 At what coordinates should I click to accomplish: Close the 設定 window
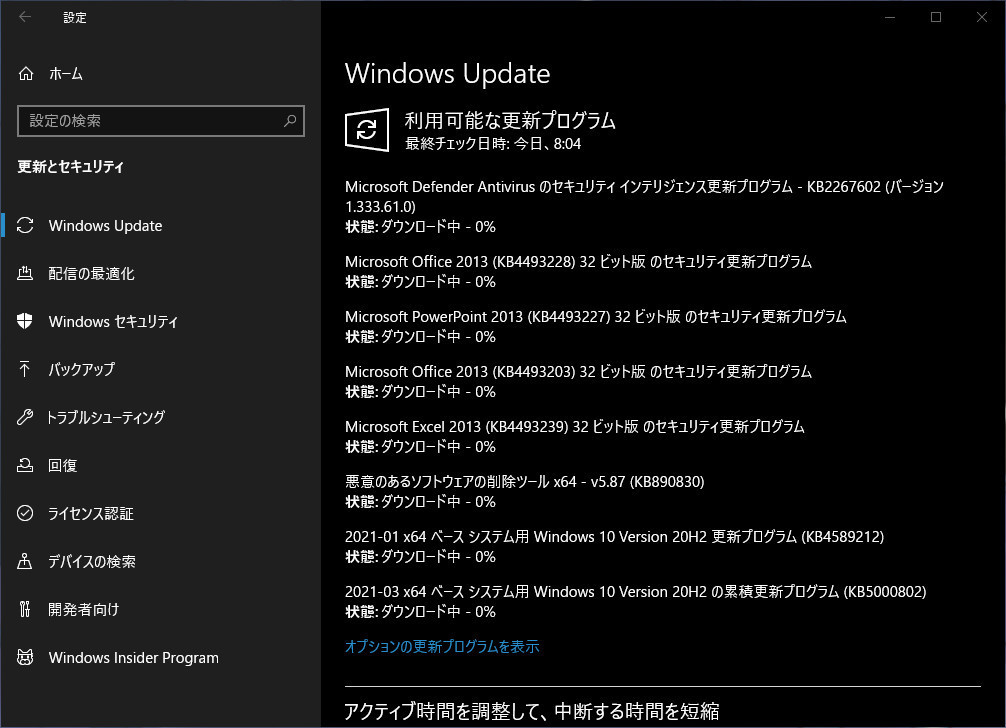click(x=982, y=17)
